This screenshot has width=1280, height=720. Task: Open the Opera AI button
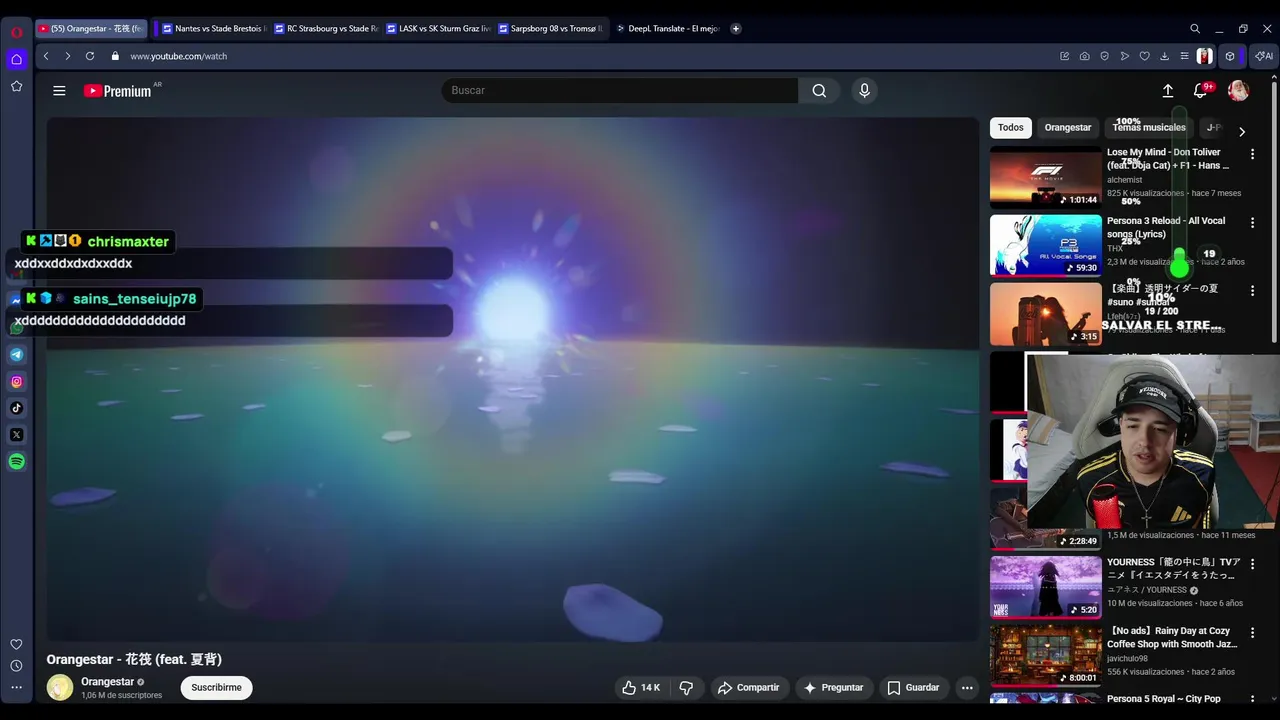1264,56
